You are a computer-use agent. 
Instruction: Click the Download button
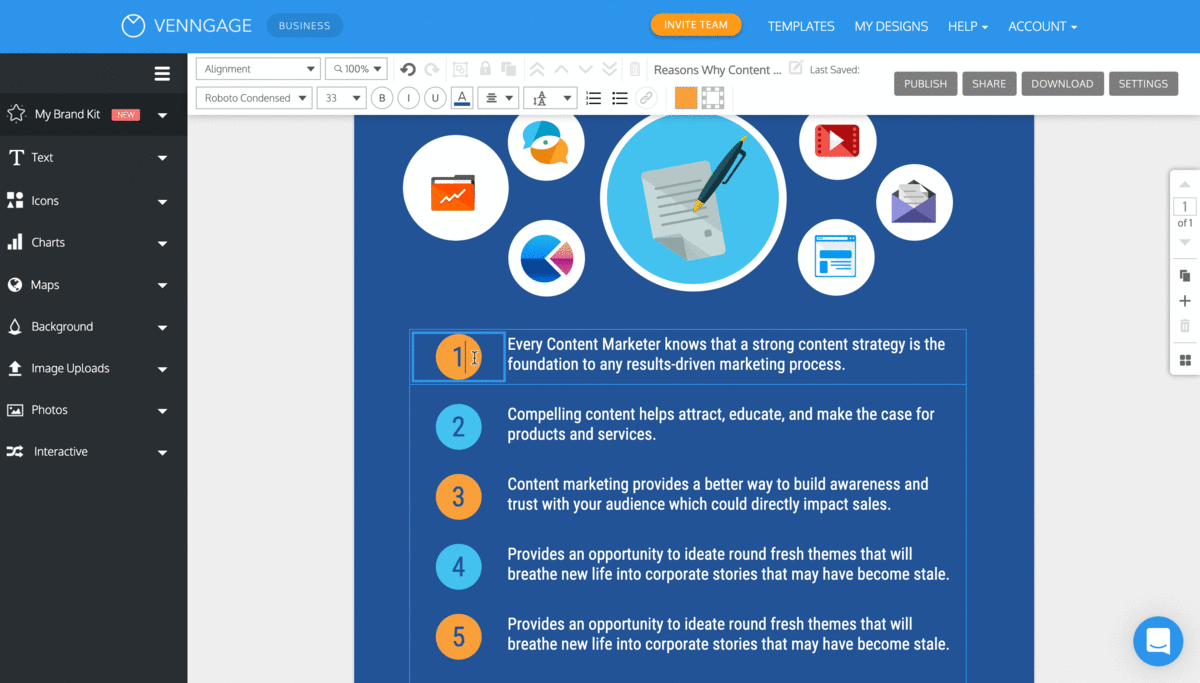tap(1062, 84)
